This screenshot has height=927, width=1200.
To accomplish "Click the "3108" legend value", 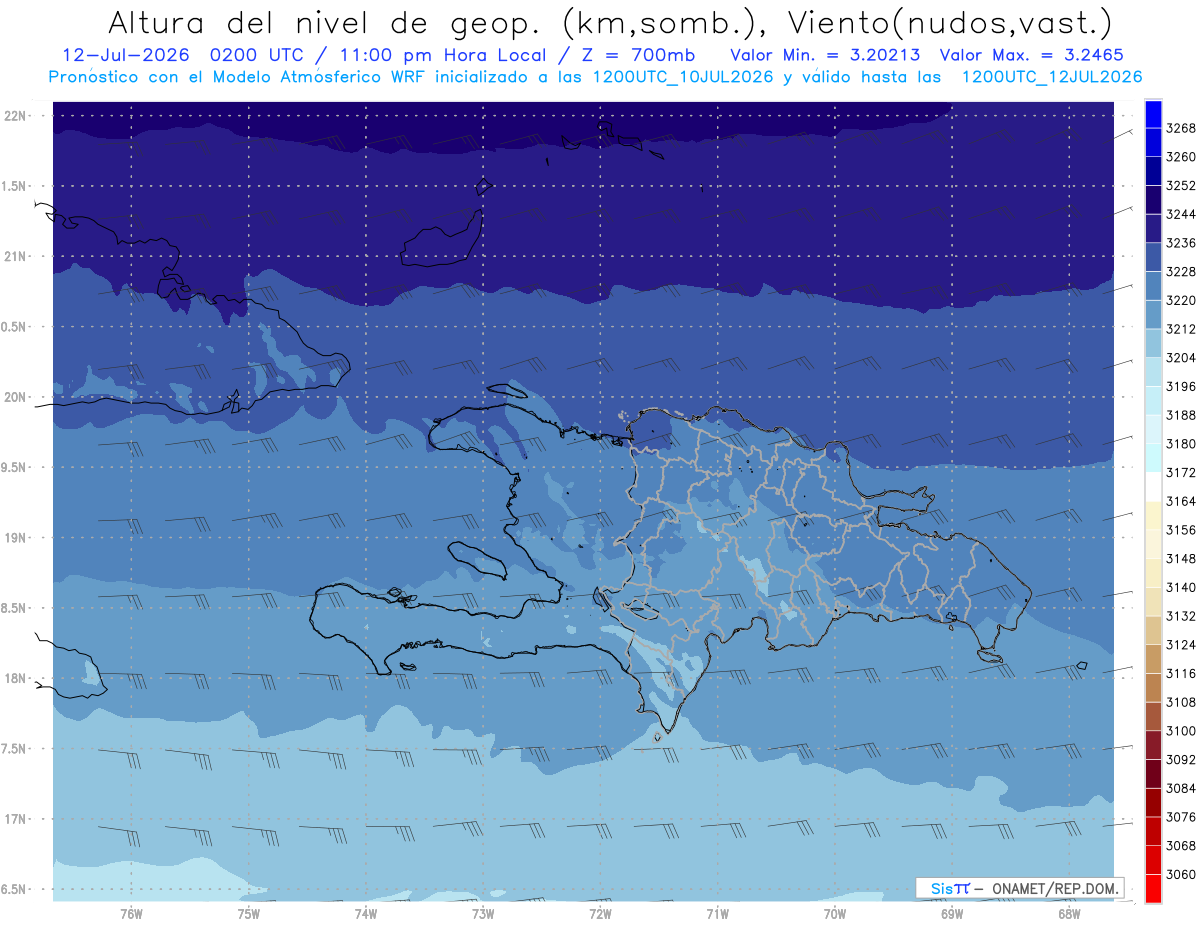I will pyautogui.click(x=1181, y=702).
